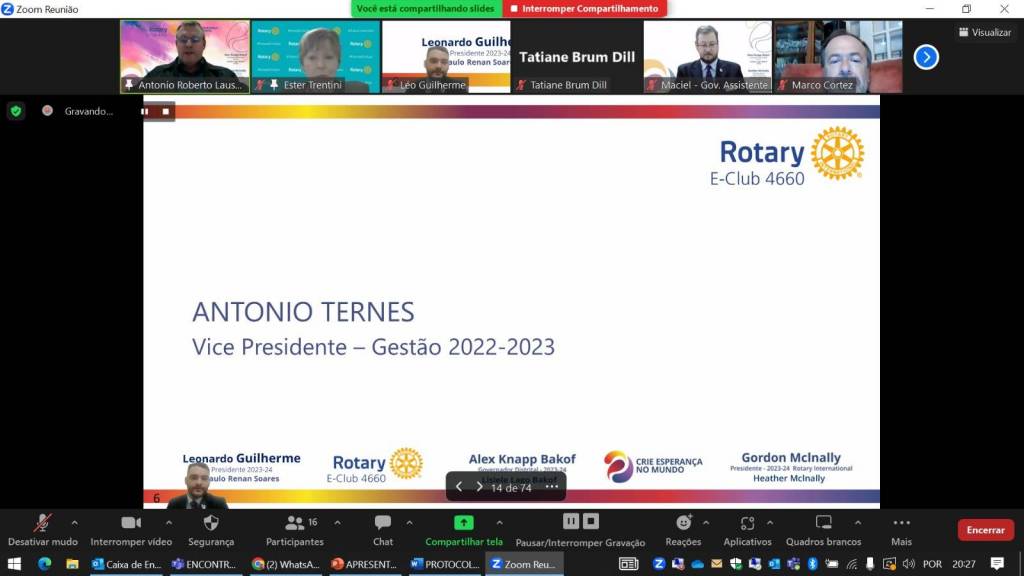The image size is (1024, 576).
Task: Select Tatiane Brum Dill video tile
Action: (576, 57)
